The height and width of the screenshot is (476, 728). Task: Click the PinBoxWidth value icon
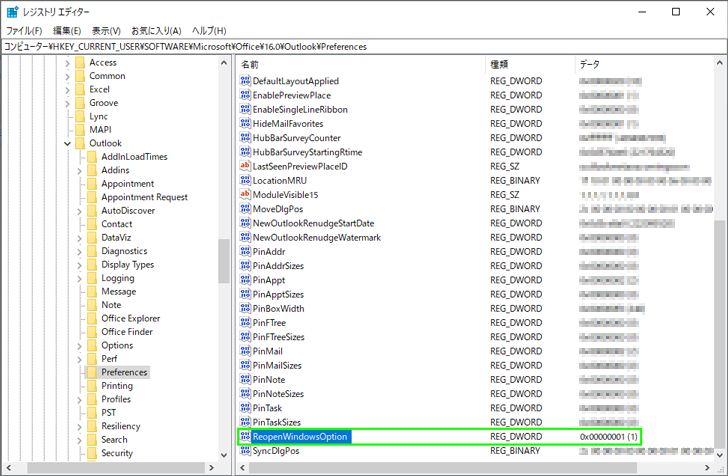click(245, 308)
